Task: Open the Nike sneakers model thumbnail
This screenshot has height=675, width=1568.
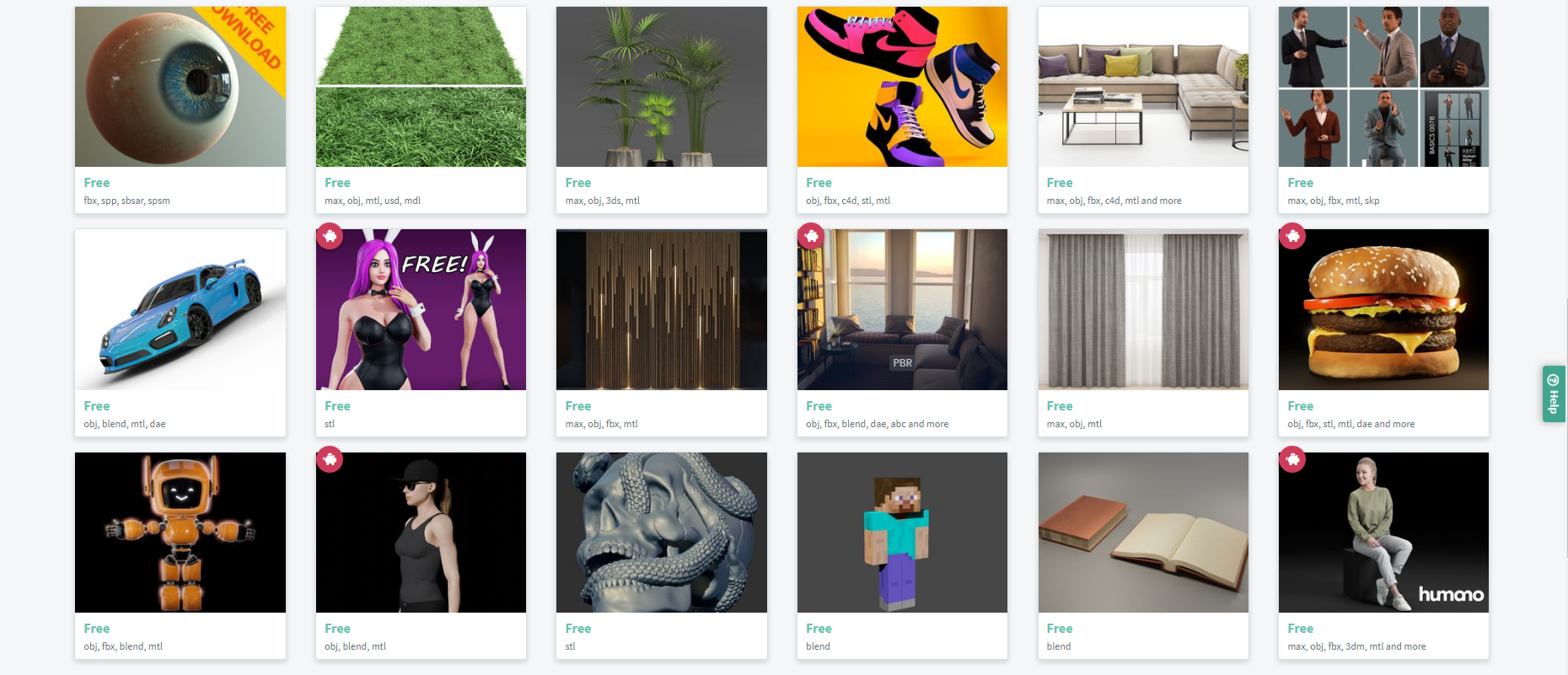Action: tap(902, 87)
